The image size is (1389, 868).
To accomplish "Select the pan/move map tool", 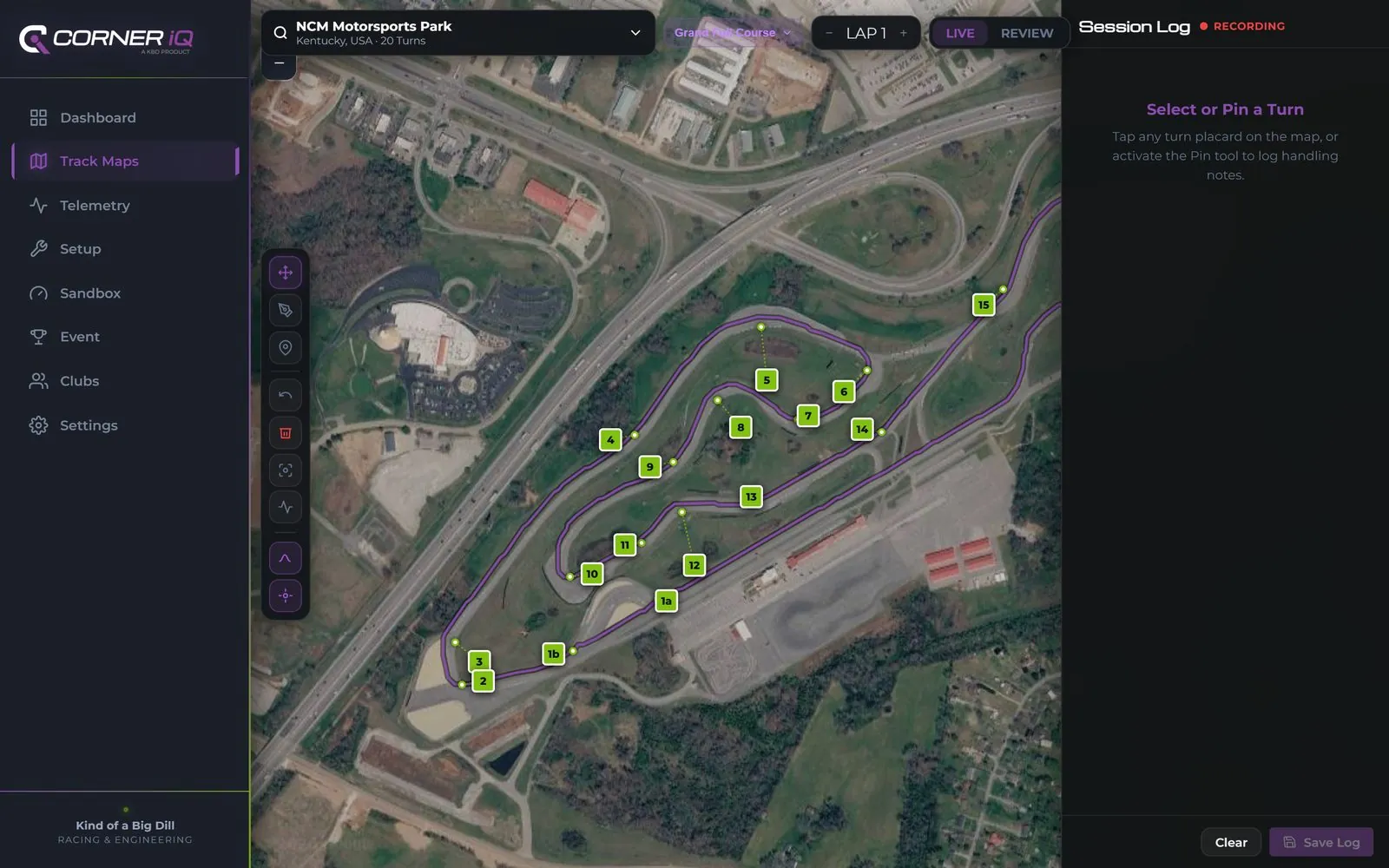I will (286, 273).
